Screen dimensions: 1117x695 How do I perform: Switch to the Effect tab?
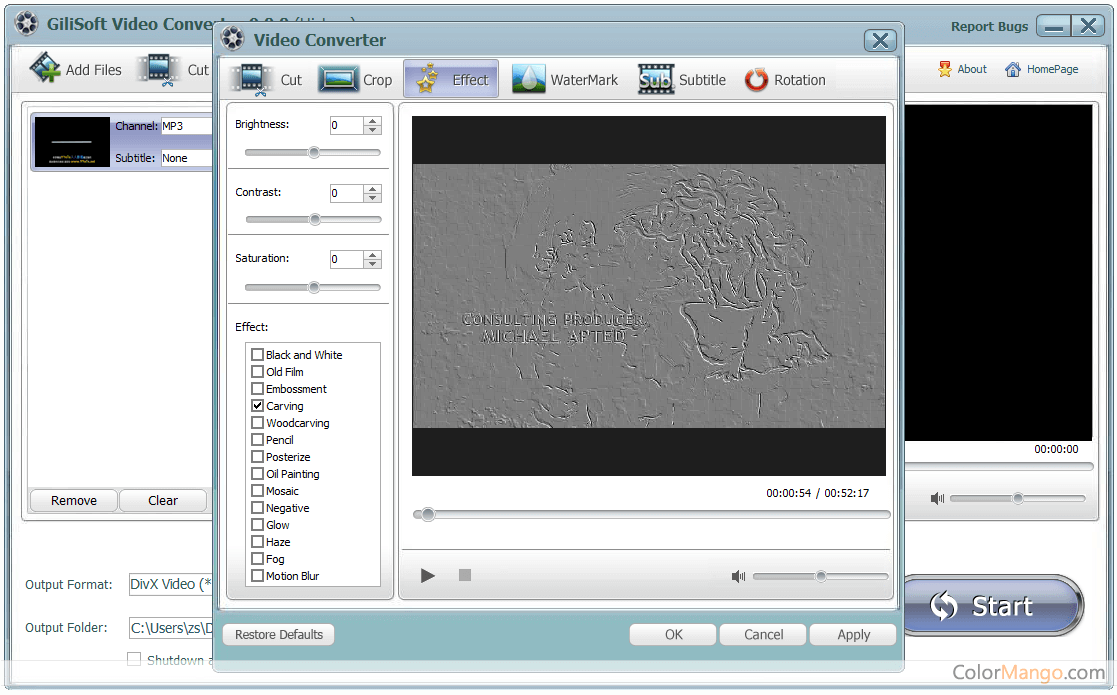click(x=452, y=80)
